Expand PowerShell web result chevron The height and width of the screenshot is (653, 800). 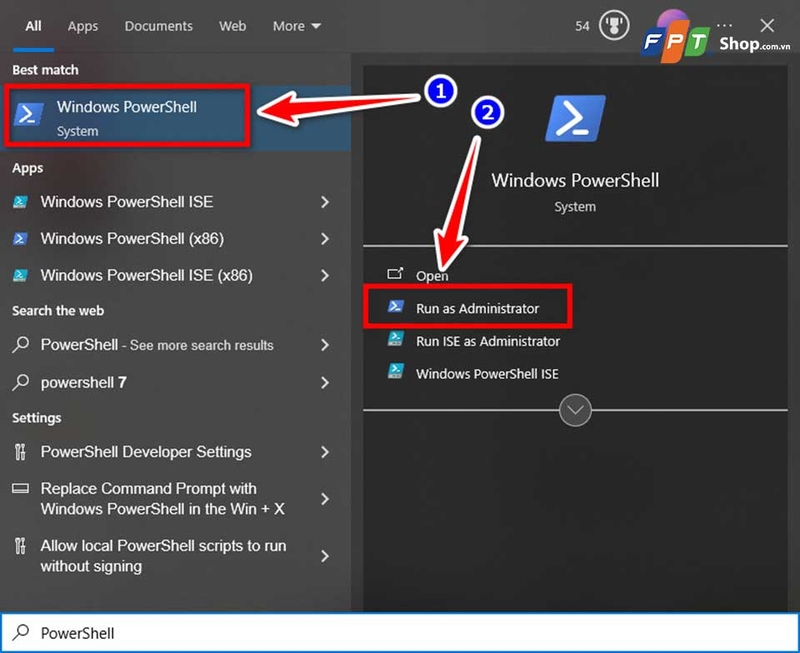pos(325,345)
